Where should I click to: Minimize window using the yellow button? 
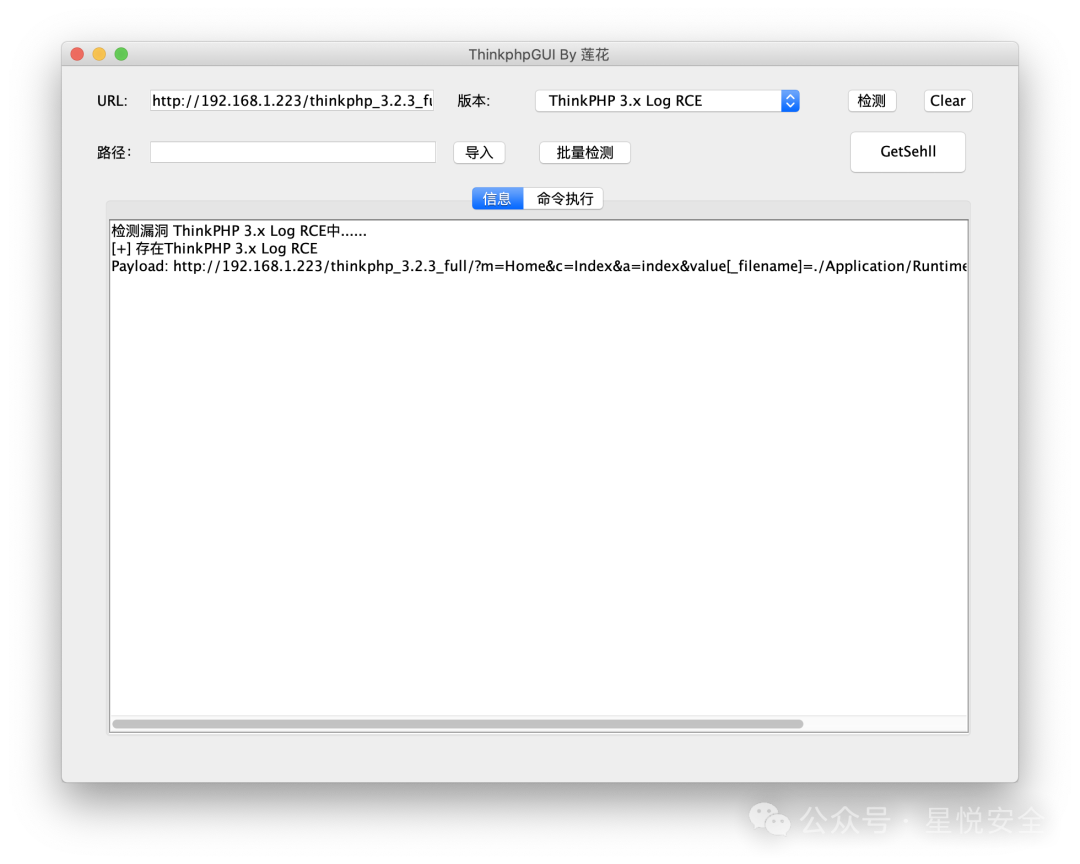(99, 54)
